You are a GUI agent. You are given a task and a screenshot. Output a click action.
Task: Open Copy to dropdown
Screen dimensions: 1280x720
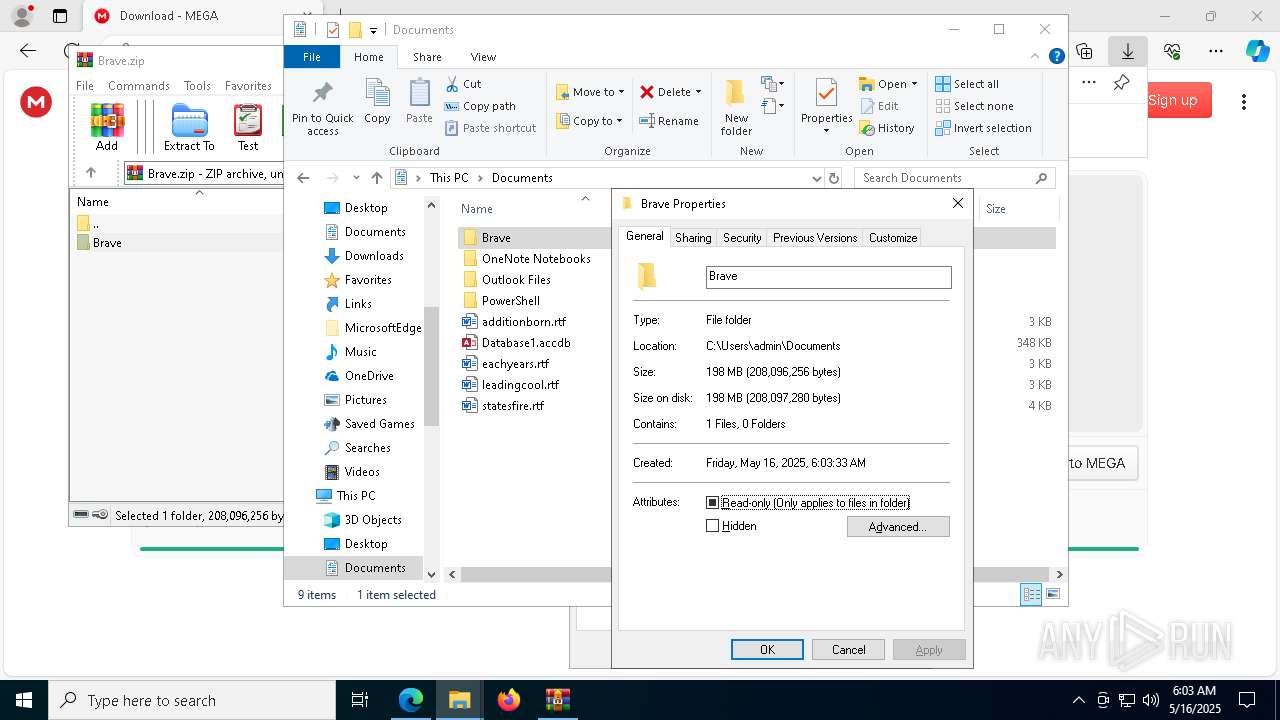[x=589, y=121]
